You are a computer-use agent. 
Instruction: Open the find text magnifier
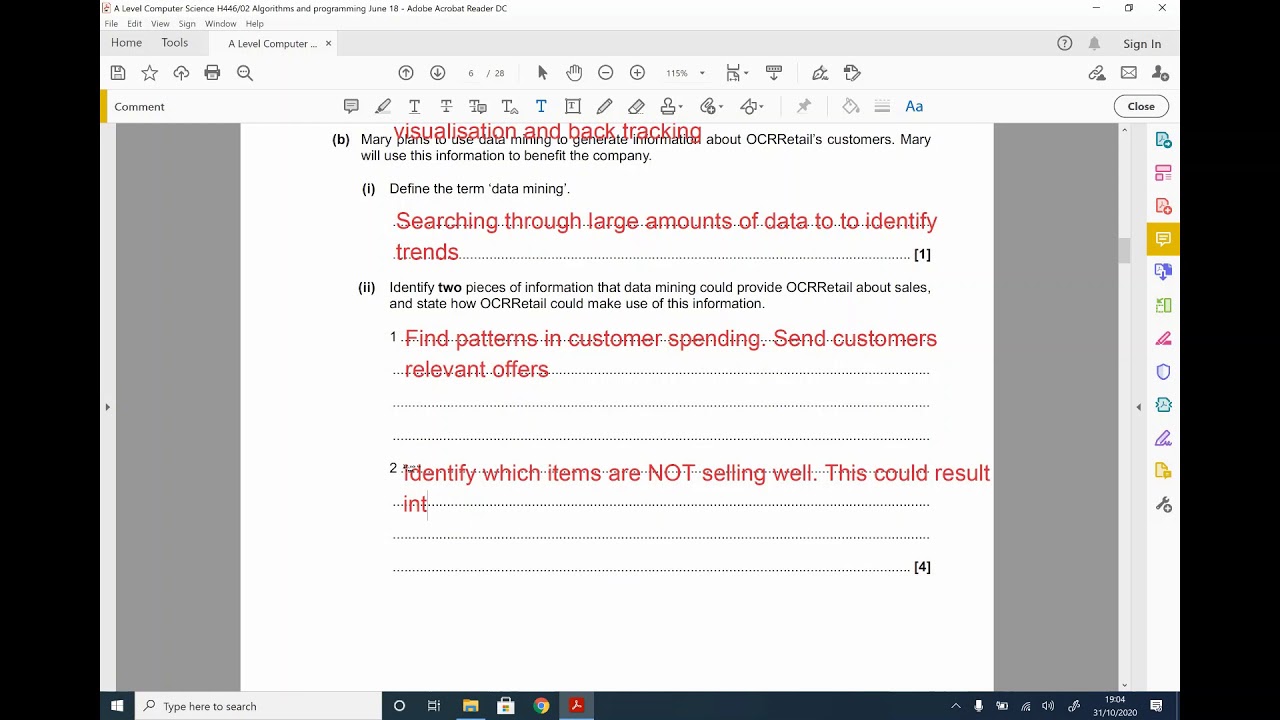point(245,73)
